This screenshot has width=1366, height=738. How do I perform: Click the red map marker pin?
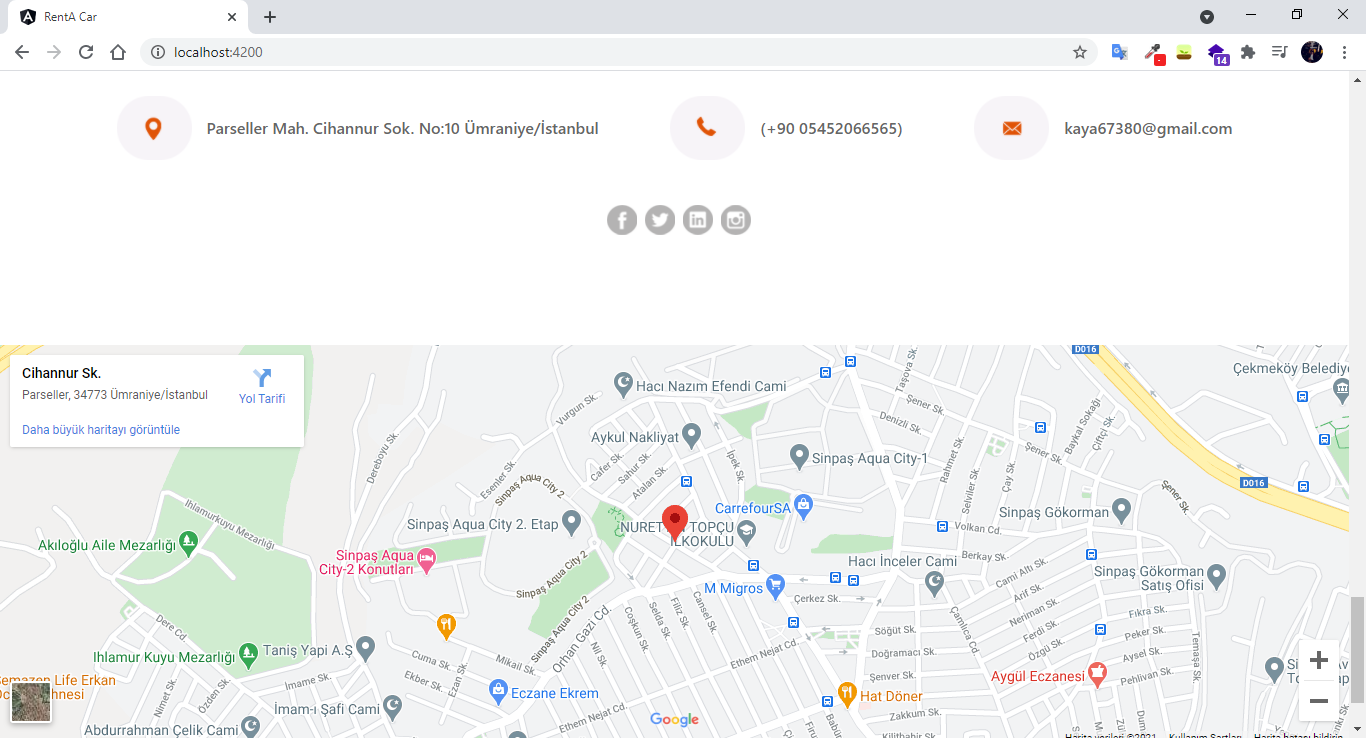pyautogui.click(x=675, y=522)
